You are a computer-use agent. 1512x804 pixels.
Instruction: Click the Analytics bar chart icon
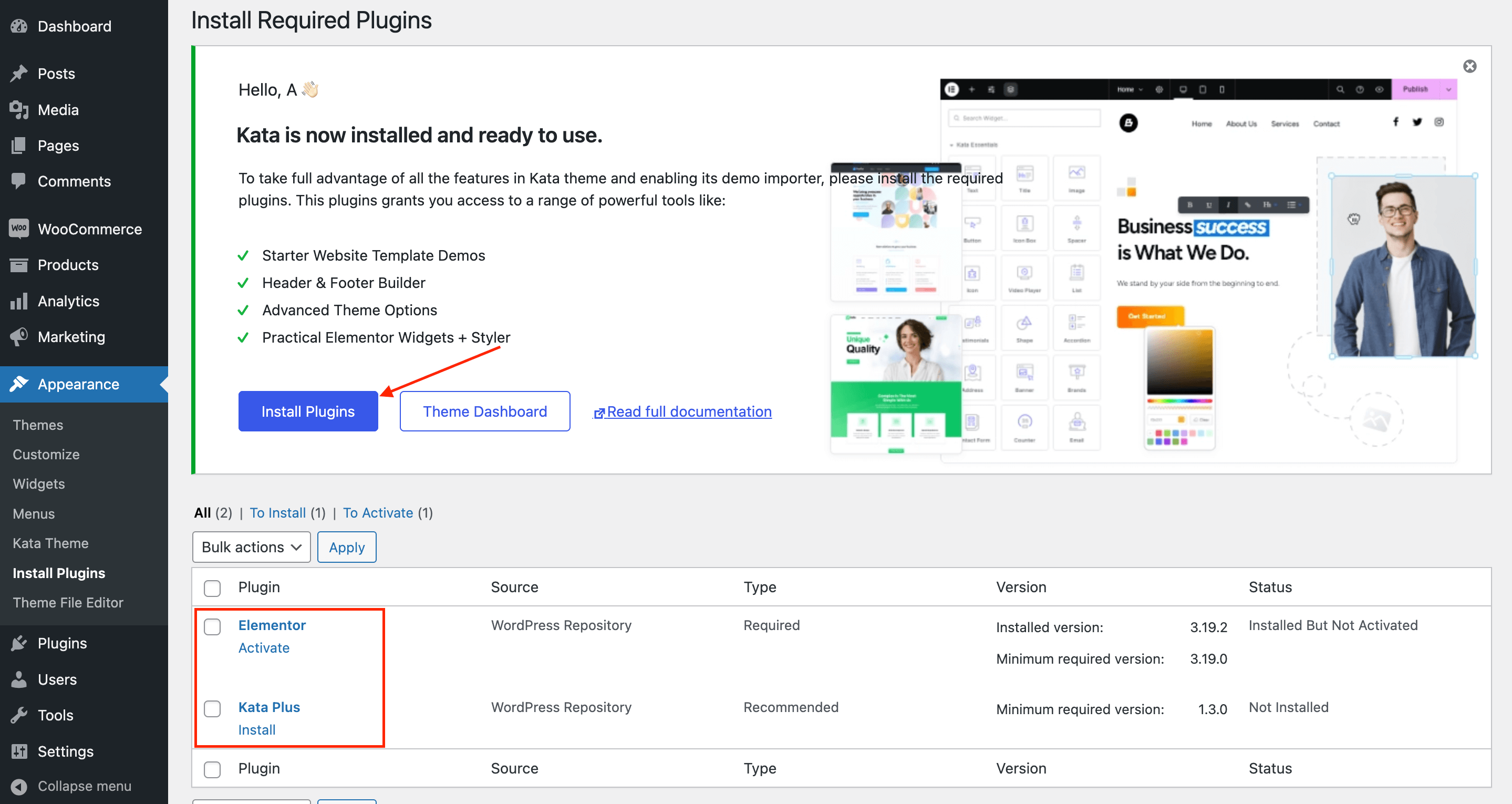point(19,301)
